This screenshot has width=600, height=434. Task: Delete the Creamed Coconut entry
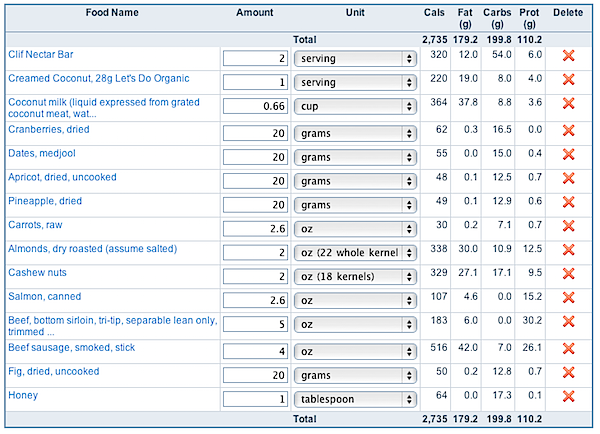(x=569, y=79)
